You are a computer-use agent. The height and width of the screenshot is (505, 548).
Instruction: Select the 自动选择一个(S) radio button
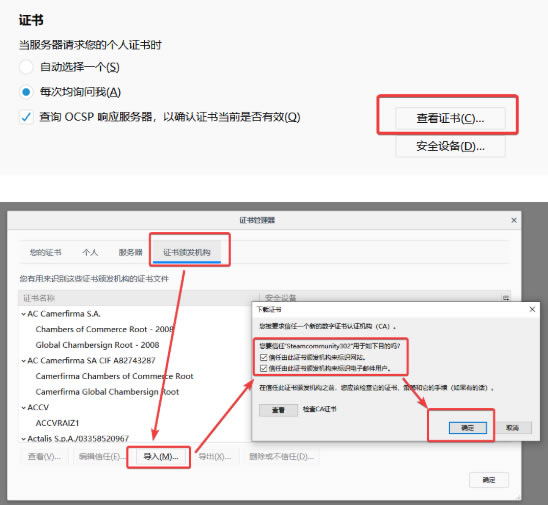[26, 67]
